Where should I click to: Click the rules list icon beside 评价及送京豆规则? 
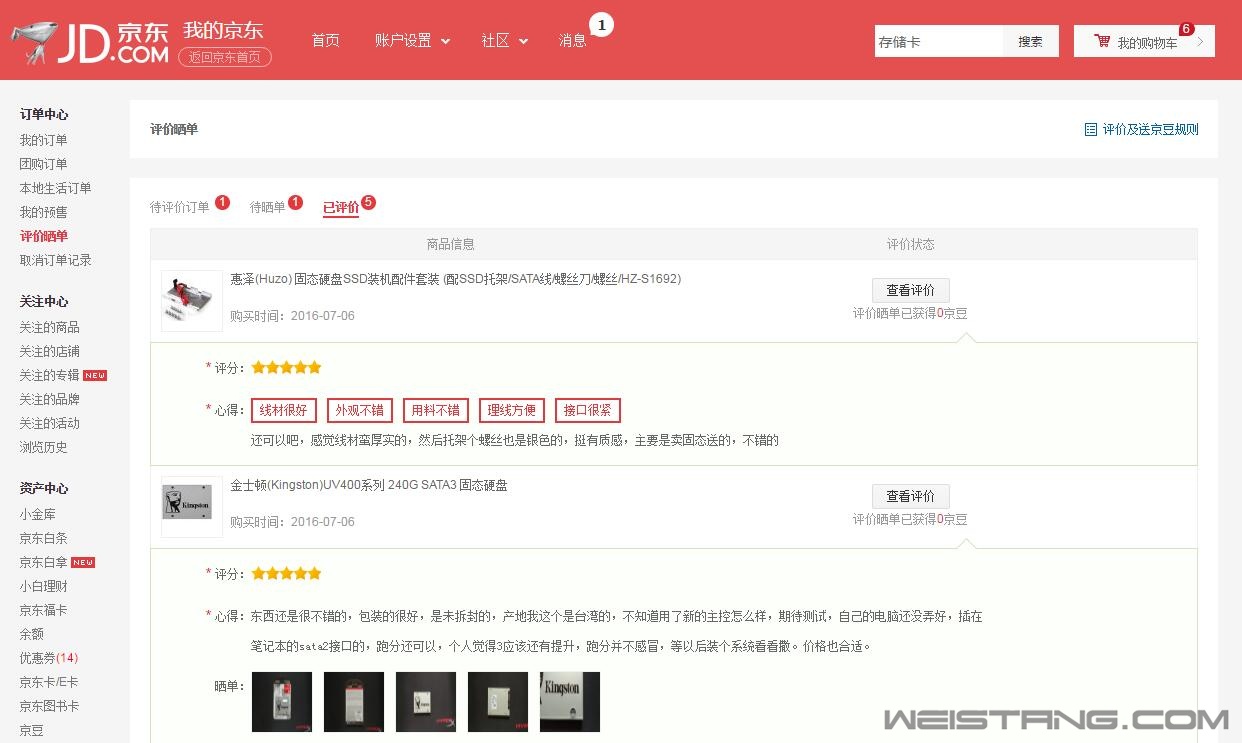tap(1091, 129)
